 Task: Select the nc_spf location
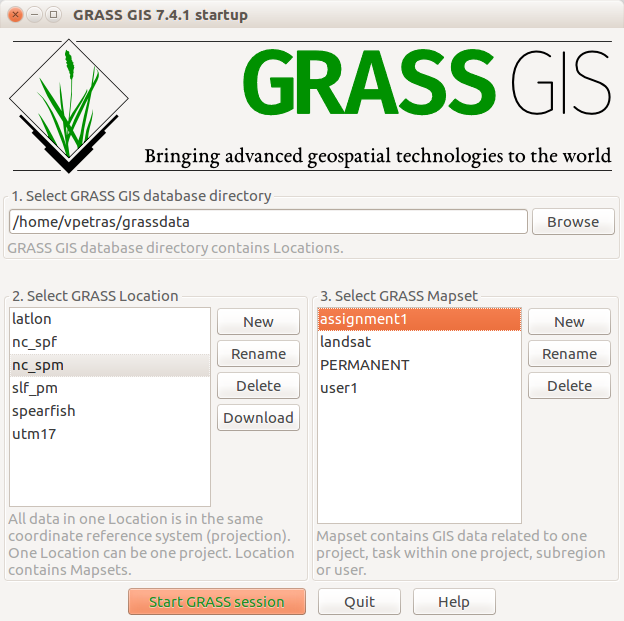(x=110, y=342)
